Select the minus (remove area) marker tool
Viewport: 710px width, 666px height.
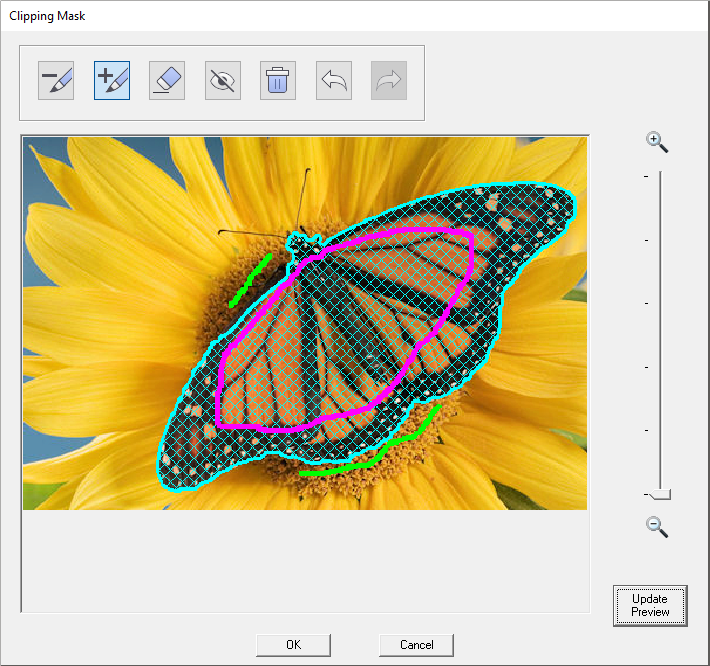(x=56, y=80)
